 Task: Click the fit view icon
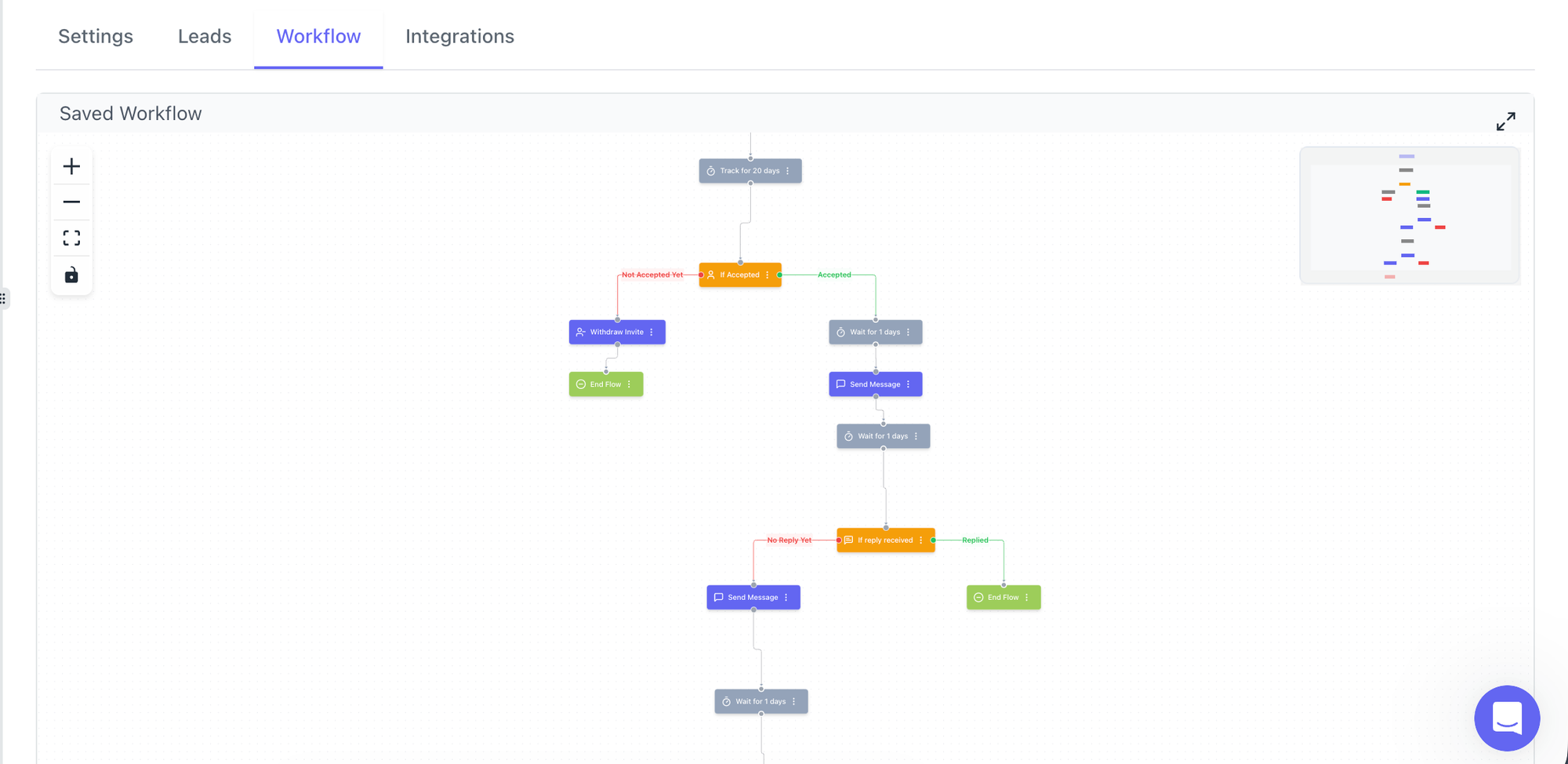[71, 238]
